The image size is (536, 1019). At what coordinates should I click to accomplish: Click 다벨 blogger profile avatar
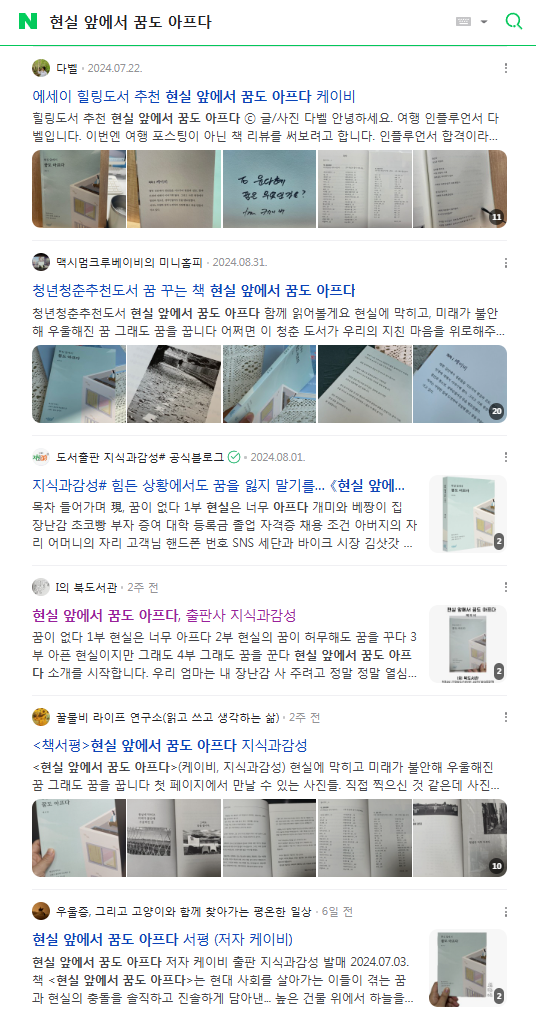(41, 68)
